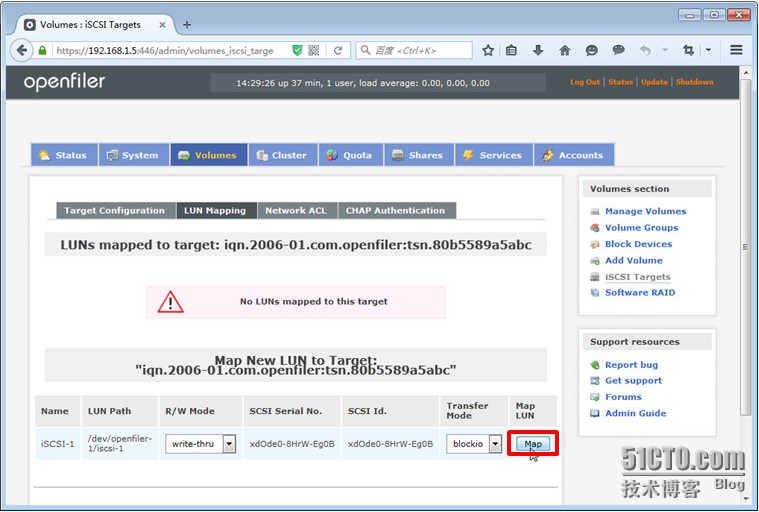759x512 pixels.
Task: Click the green shield icon in address bar
Action: pyautogui.click(x=297, y=50)
